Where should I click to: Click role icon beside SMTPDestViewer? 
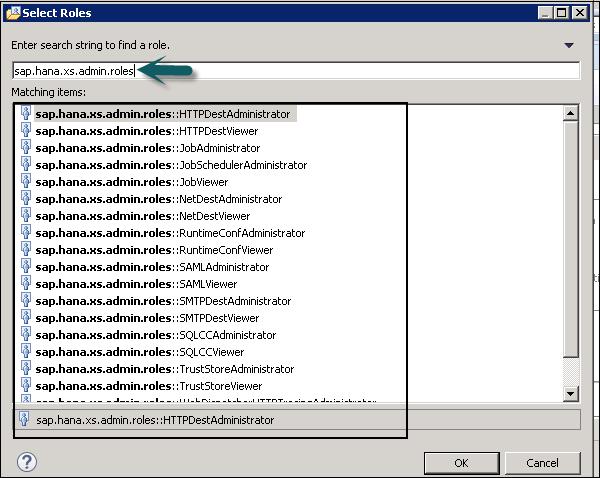point(26,317)
